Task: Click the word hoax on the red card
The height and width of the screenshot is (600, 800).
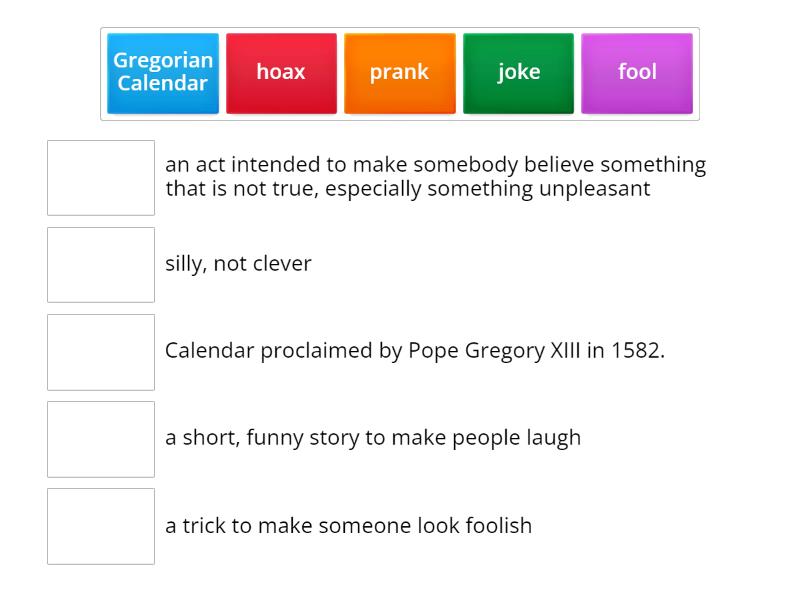Action: [x=281, y=71]
